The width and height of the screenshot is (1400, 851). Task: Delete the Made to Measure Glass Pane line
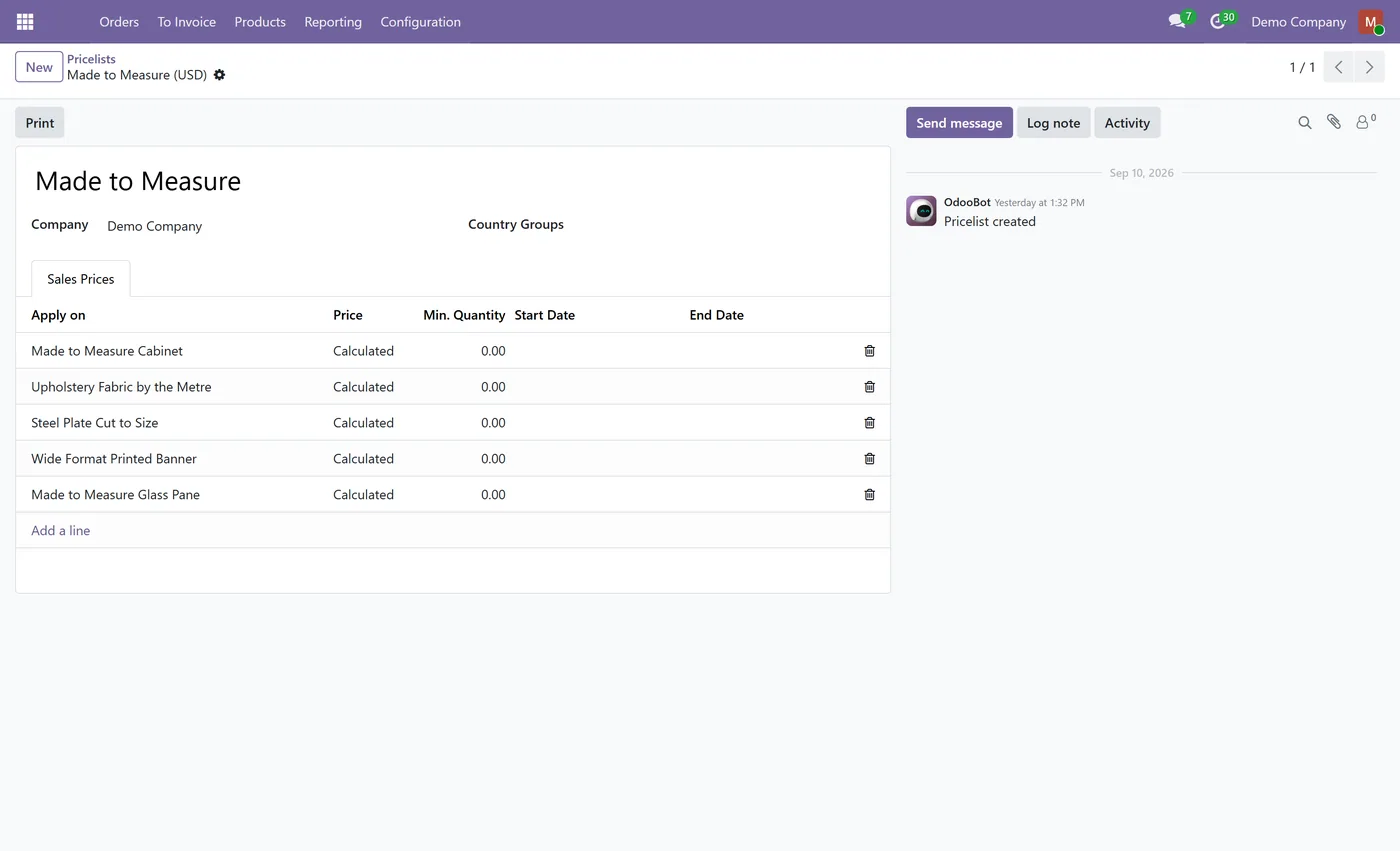coord(869,495)
